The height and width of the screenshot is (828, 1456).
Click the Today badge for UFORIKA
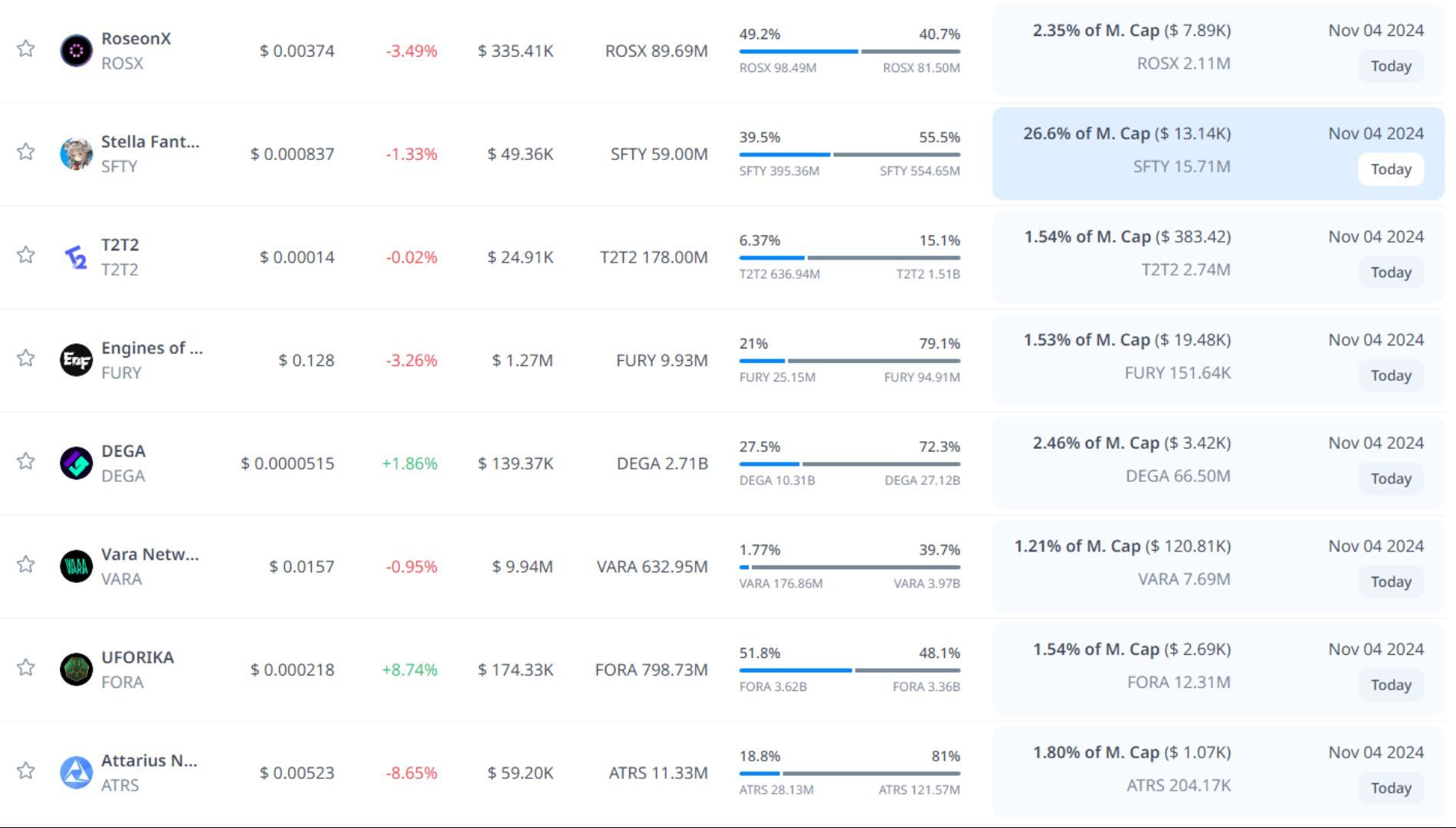point(1390,686)
